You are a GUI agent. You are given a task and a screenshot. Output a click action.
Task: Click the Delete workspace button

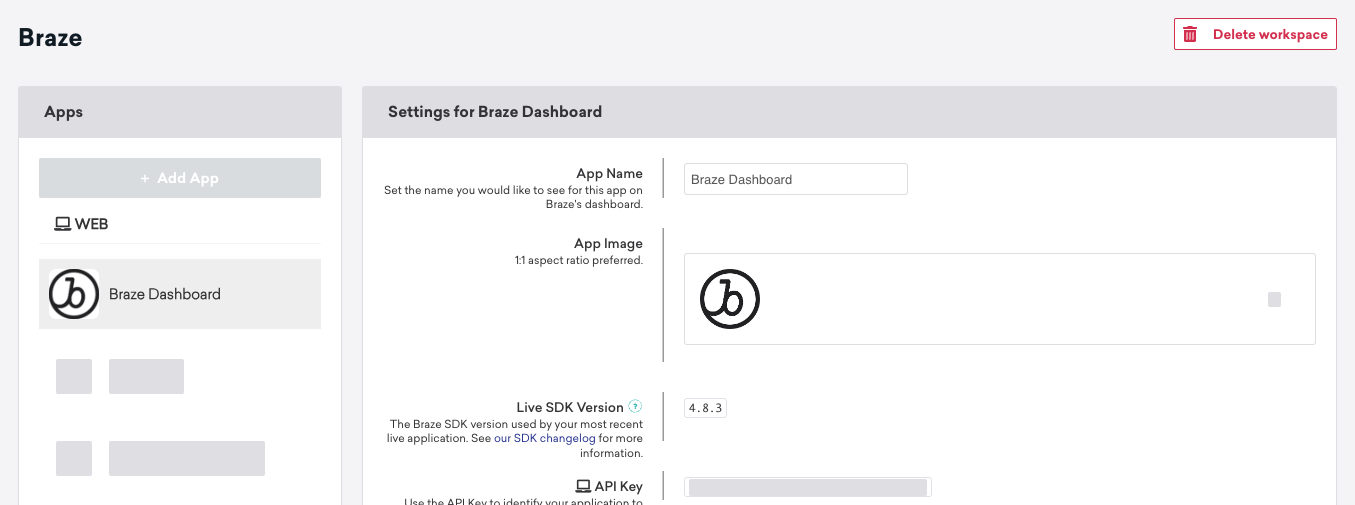[x=1255, y=34]
